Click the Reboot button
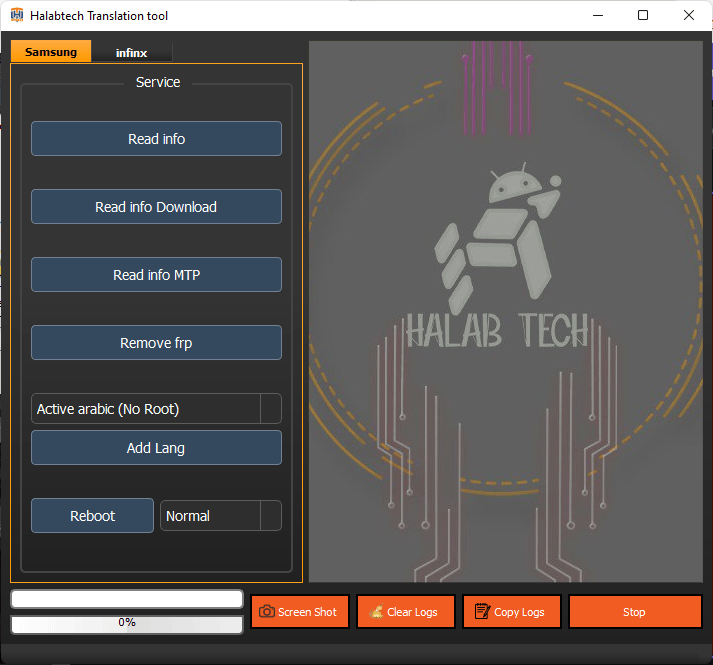This screenshot has width=713, height=665. tap(92, 516)
